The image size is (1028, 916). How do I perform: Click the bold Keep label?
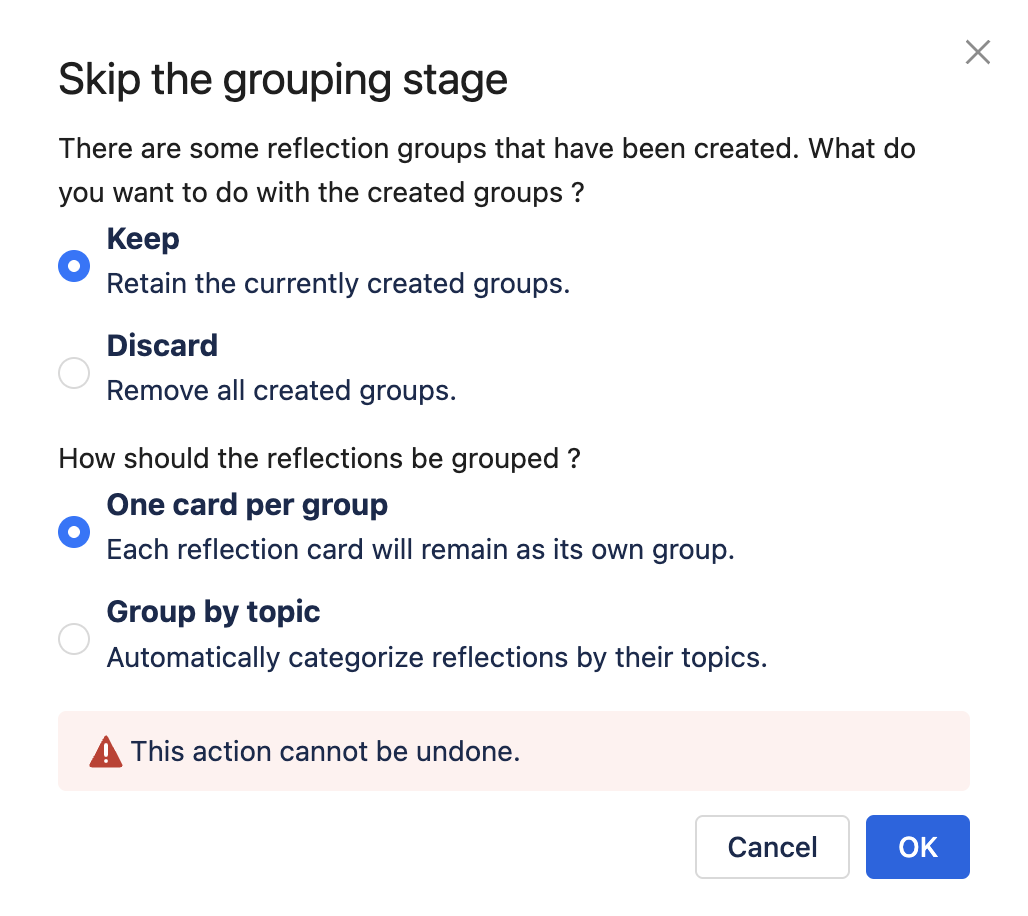(143, 239)
